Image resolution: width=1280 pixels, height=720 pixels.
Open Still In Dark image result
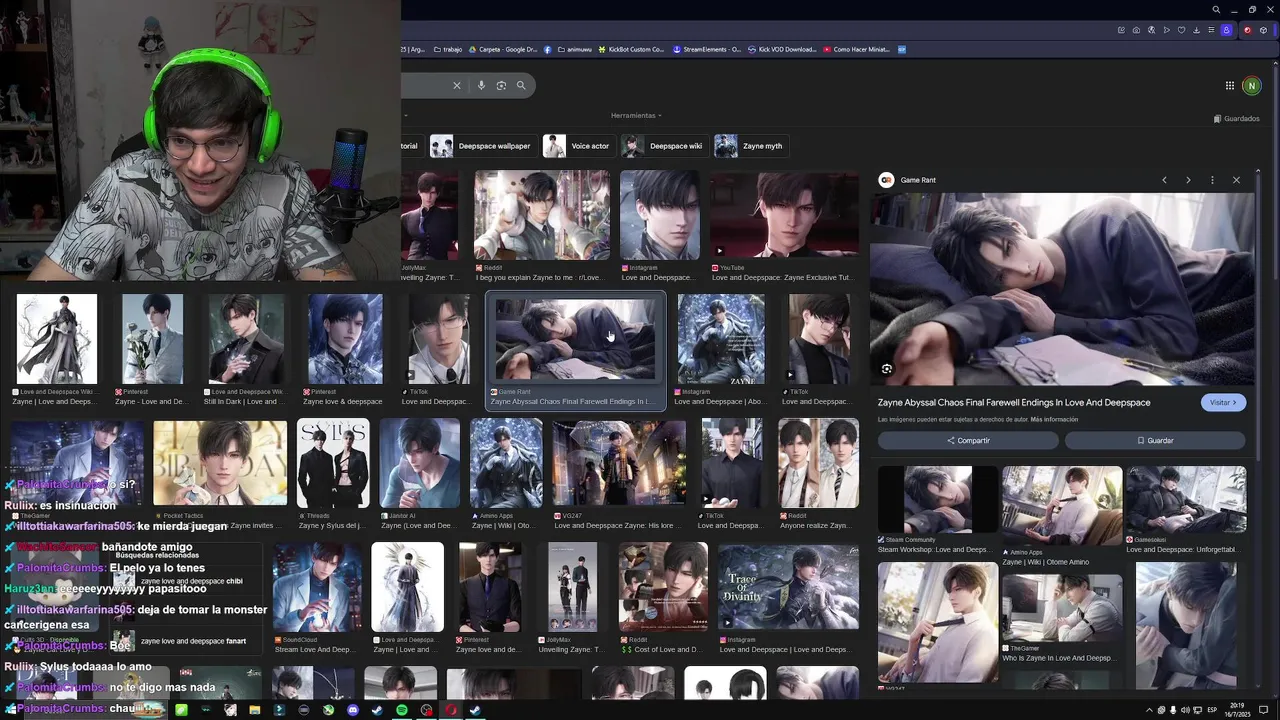pyautogui.click(x=246, y=339)
